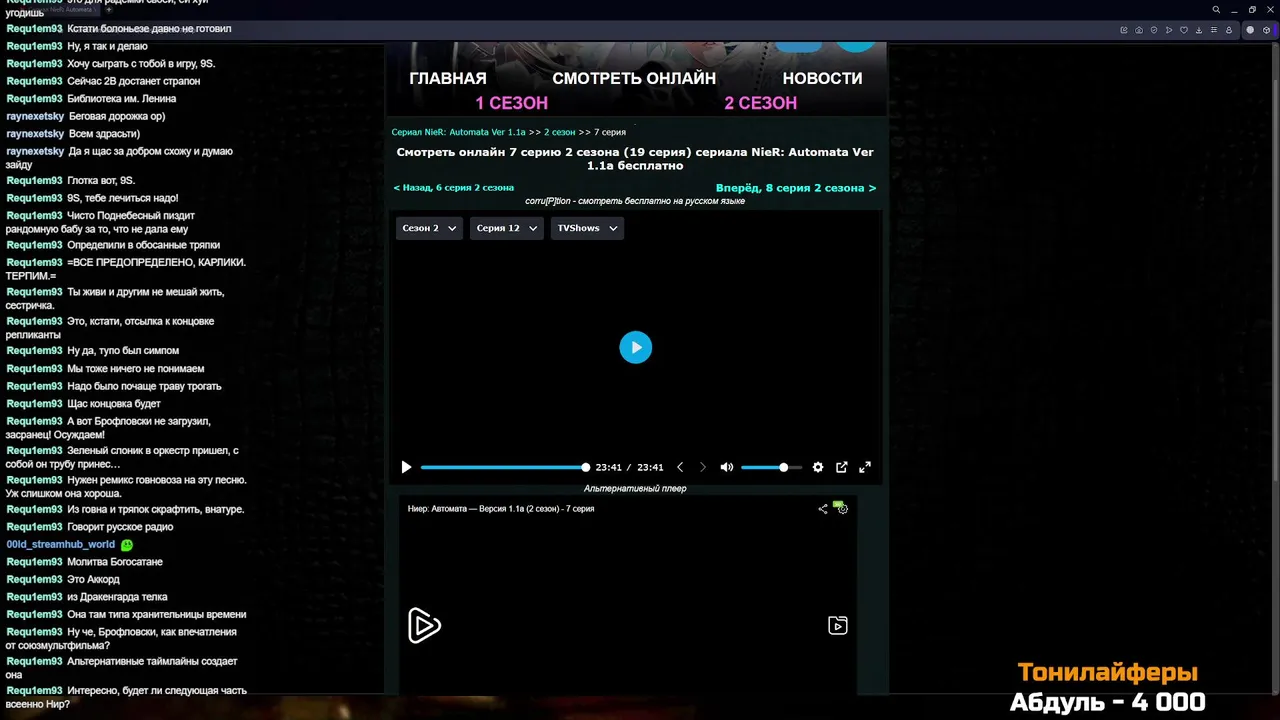Click the Альтернативный плеер label

coord(635,489)
